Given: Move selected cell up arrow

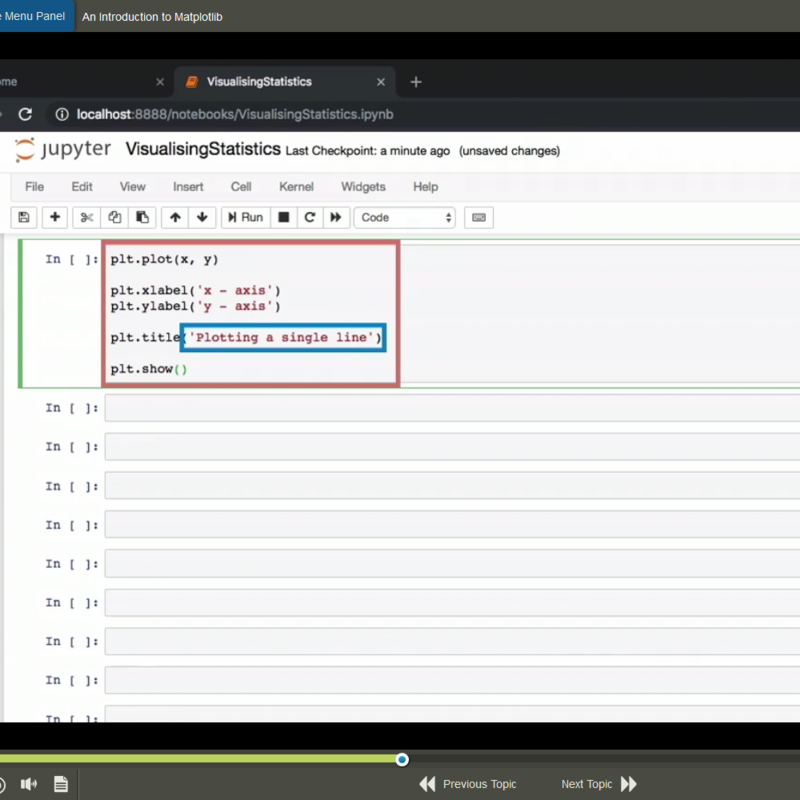Looking at the screenshot, I should [x=175, y=217].
